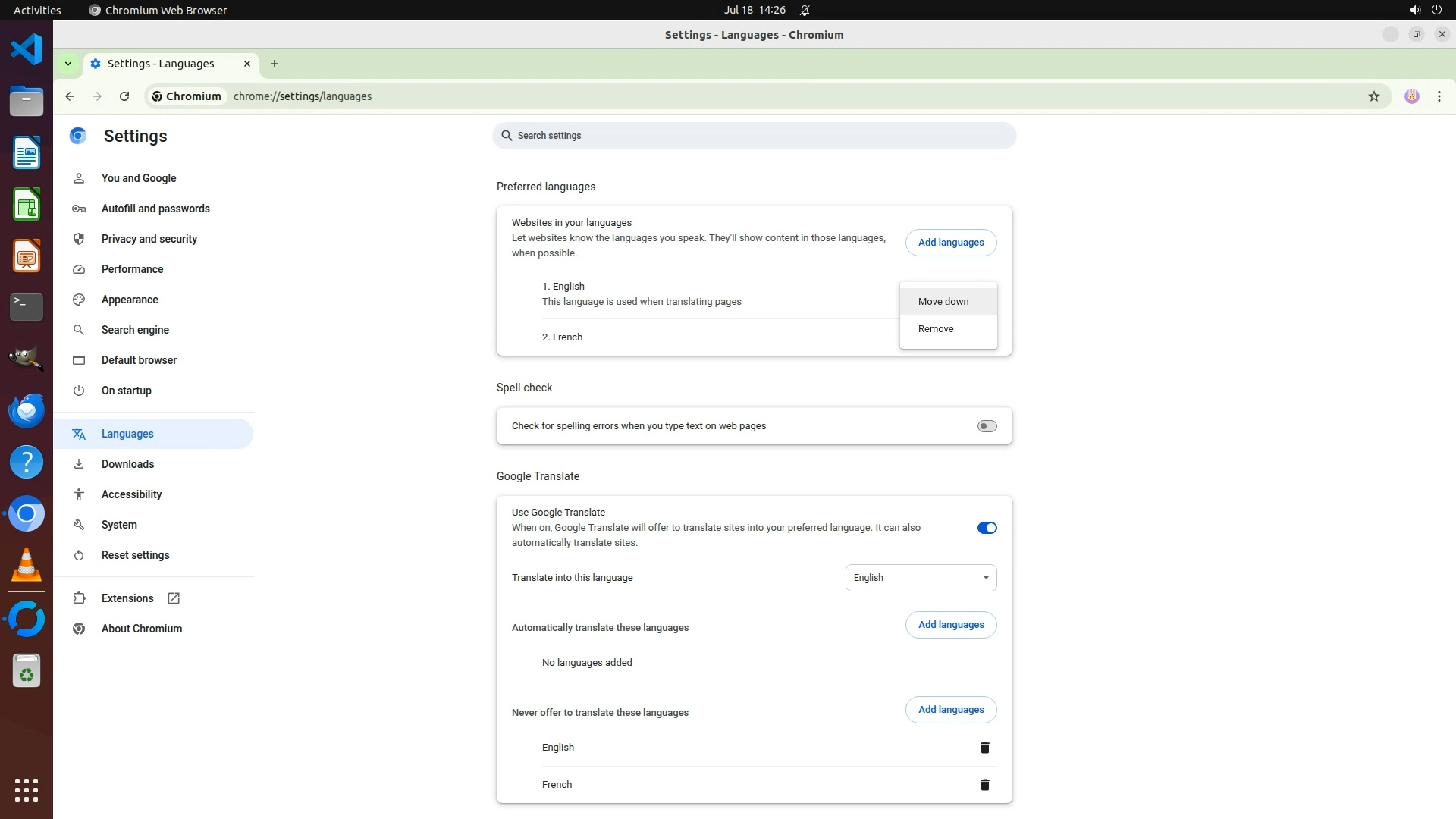Choose Move down from the menu
Image resolution: width=1456 pixels, height=819 pixels.
click(x=943, y=302)
